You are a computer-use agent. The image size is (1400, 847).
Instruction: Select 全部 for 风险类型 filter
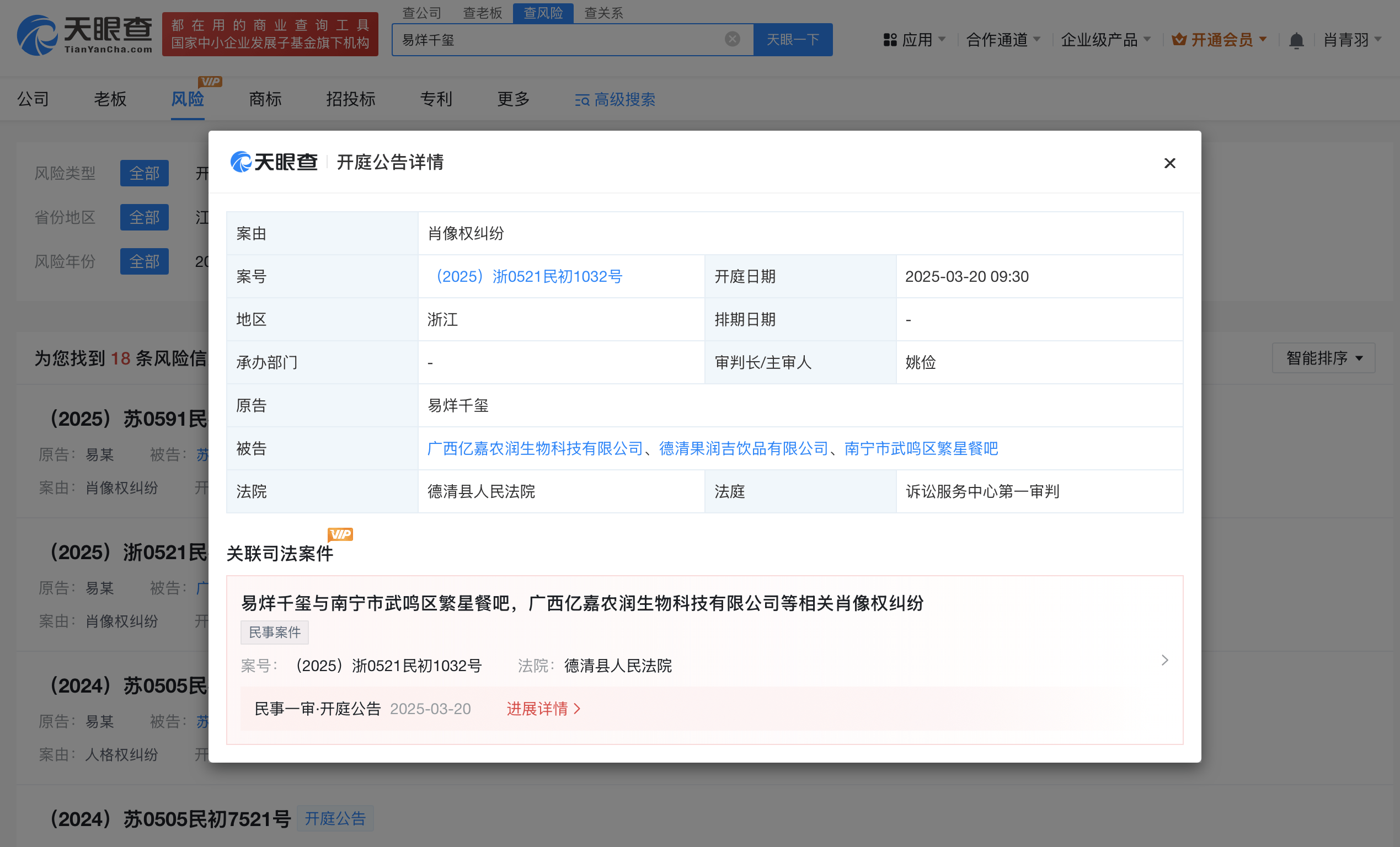point(145,173)
